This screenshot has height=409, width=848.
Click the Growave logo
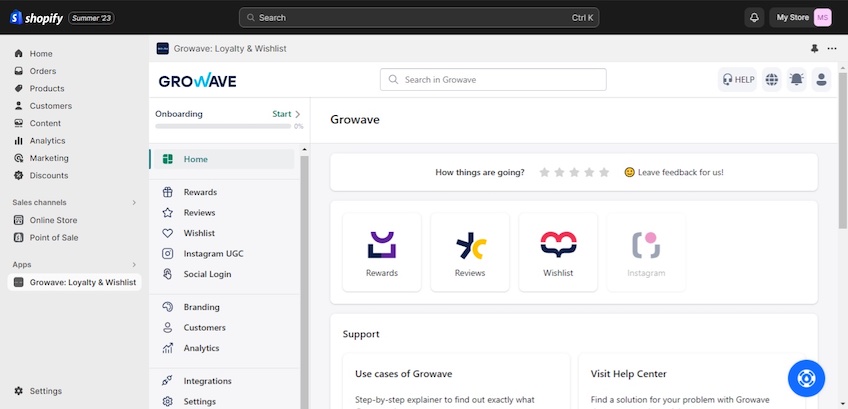pyautogui.click(x=197, y=81)
